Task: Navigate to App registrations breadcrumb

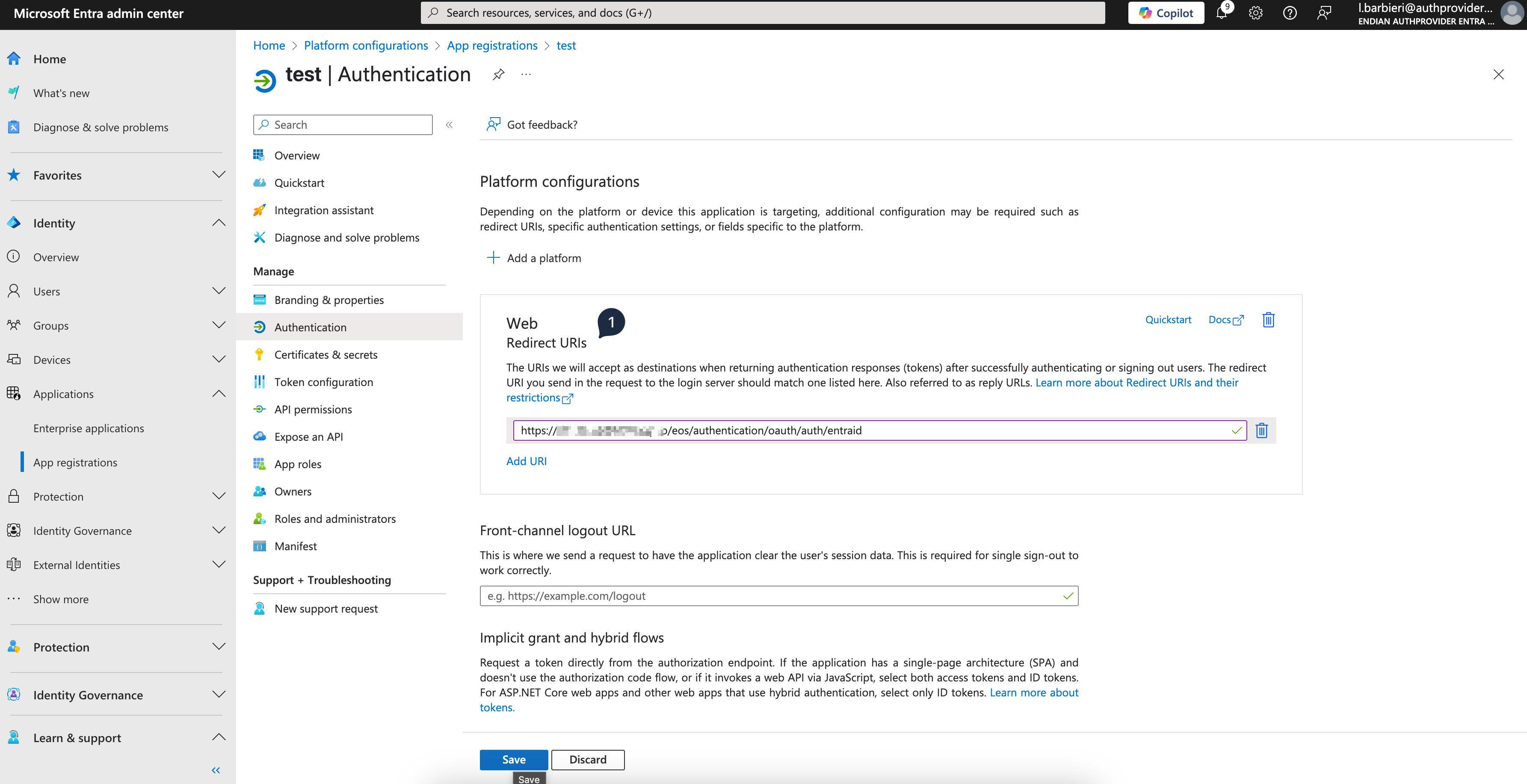Action: 492,46
